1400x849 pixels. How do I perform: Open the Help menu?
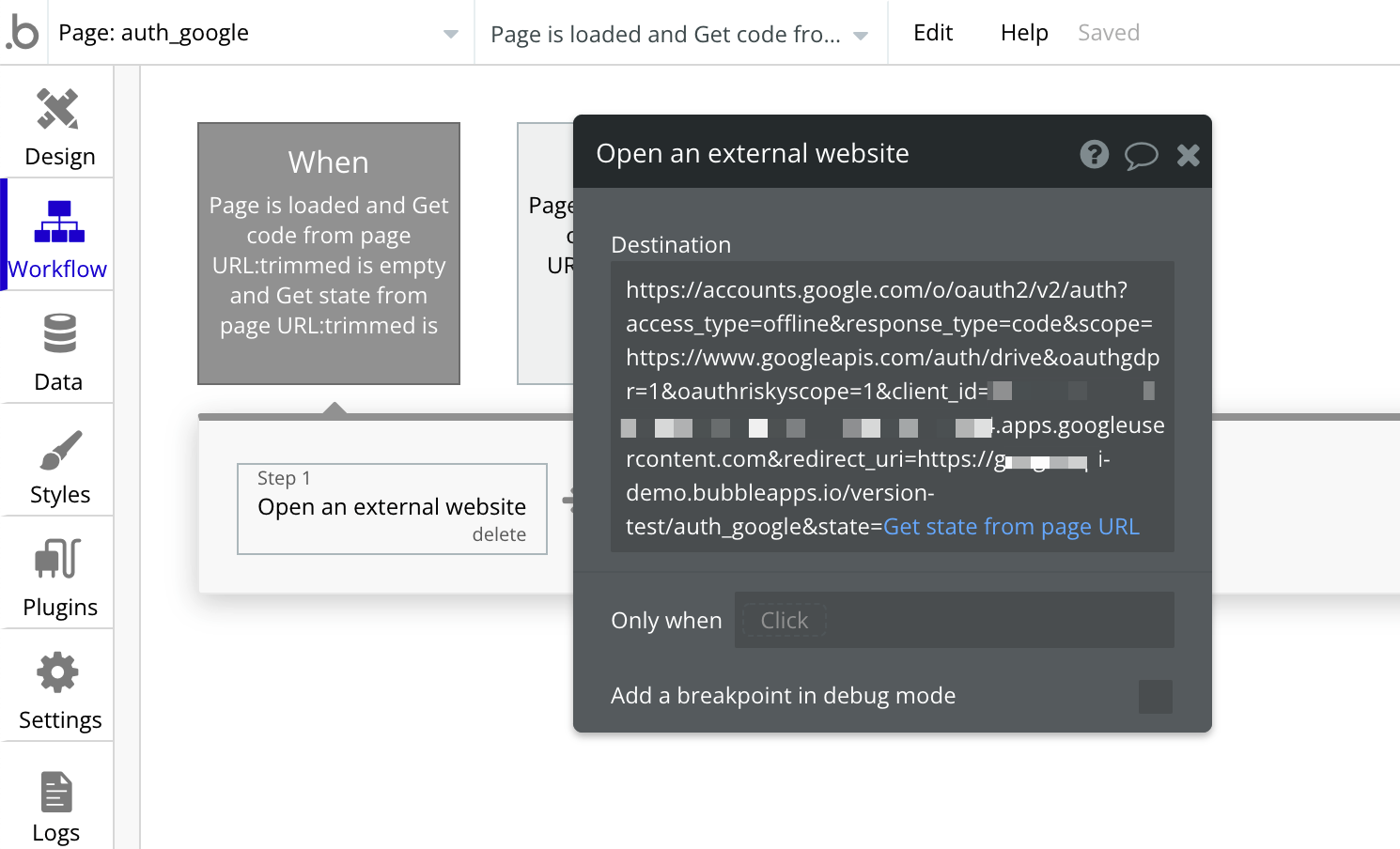coord(1024,33)
